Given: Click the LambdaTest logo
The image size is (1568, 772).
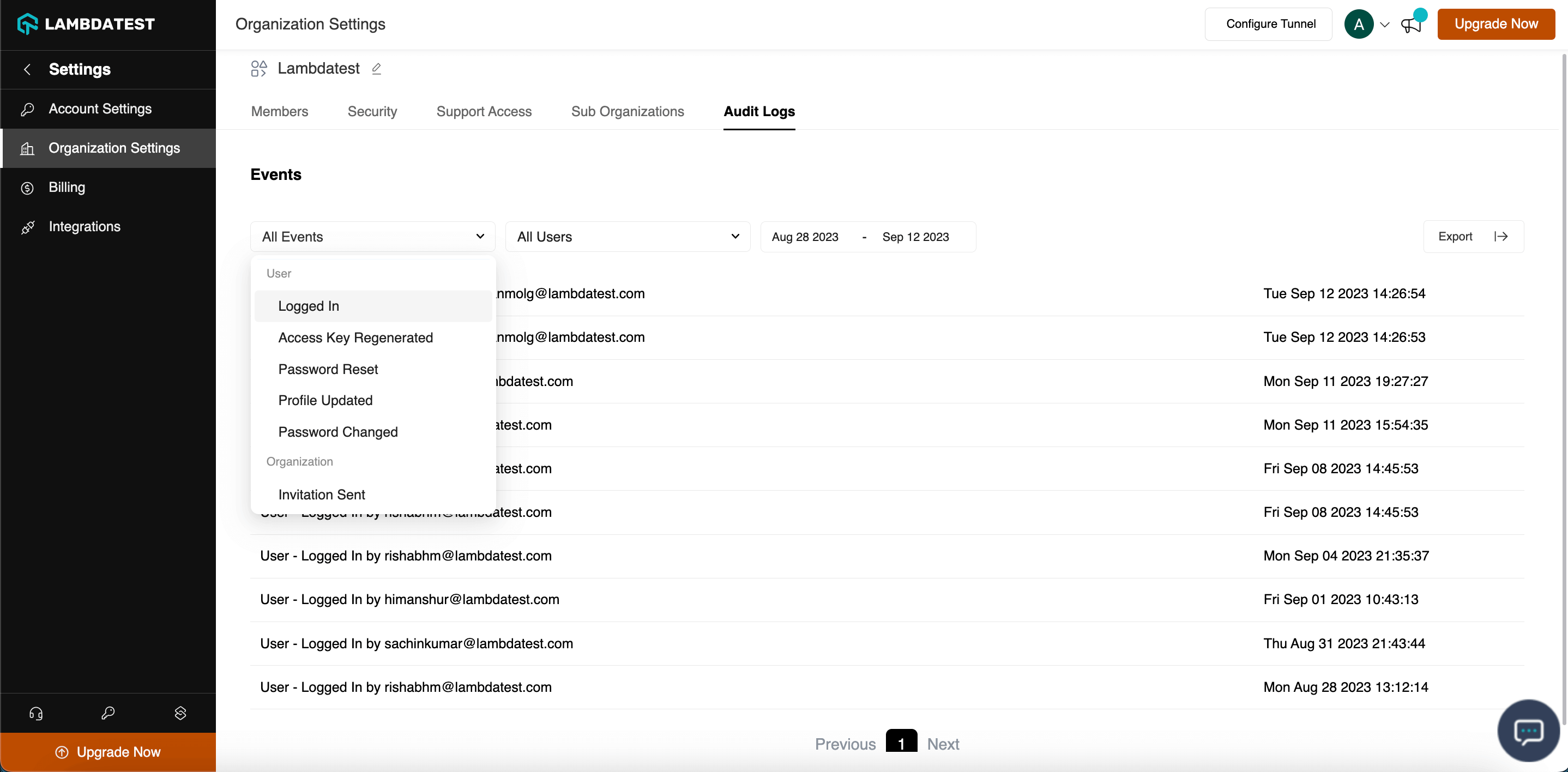Looking at the screenshot, I should click(x=86, y=25).
